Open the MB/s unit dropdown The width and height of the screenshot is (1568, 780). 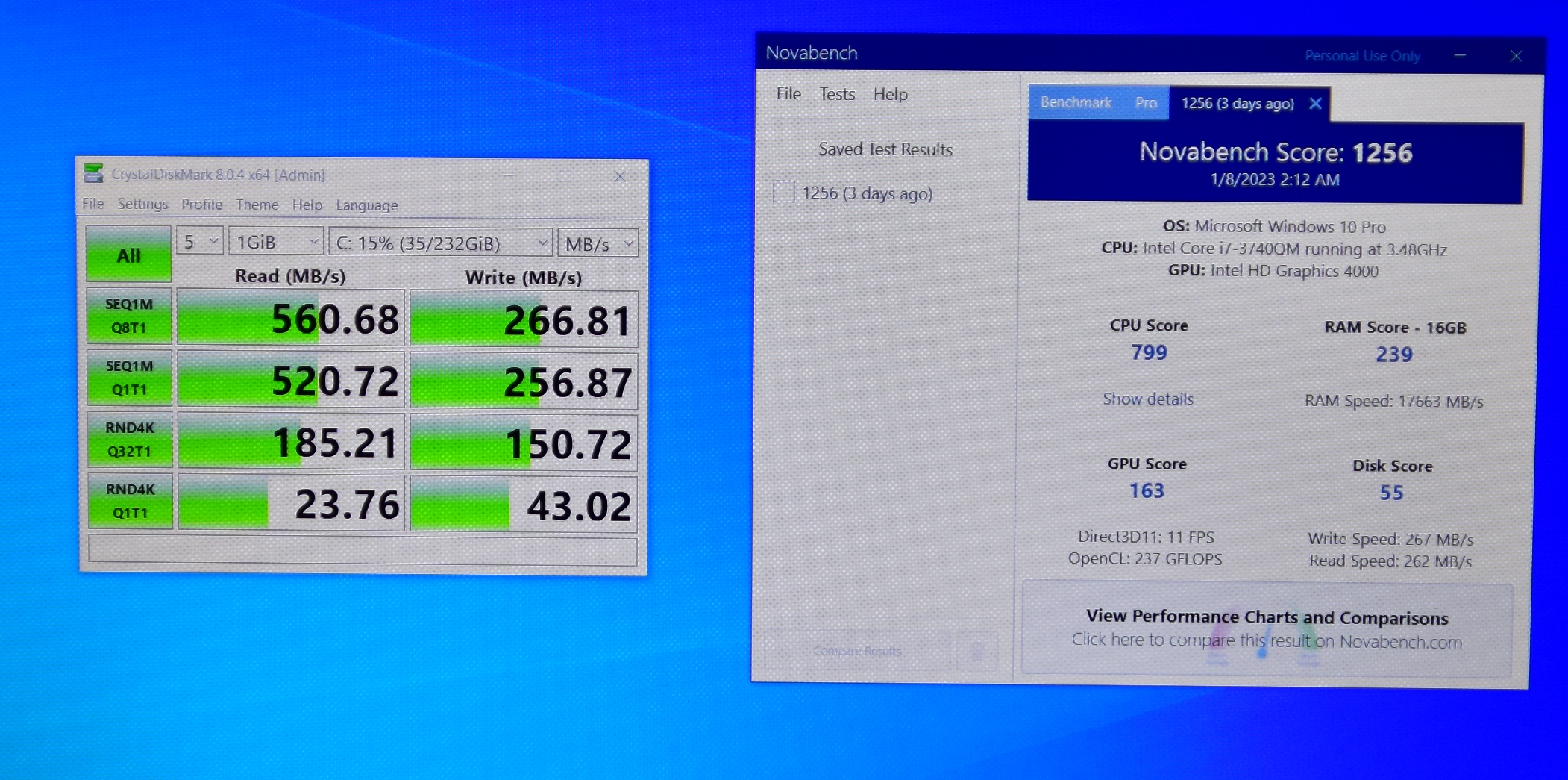tap(598, 244)
